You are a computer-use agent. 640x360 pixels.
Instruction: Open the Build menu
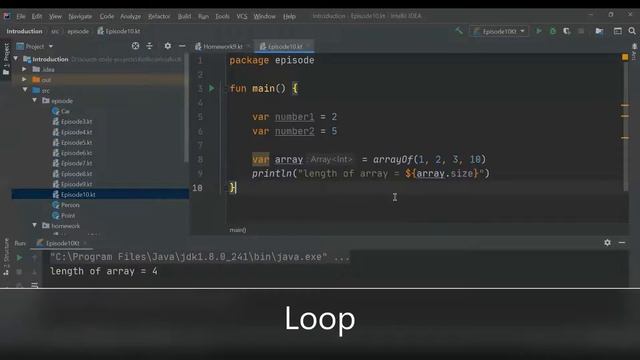[184, 16]
